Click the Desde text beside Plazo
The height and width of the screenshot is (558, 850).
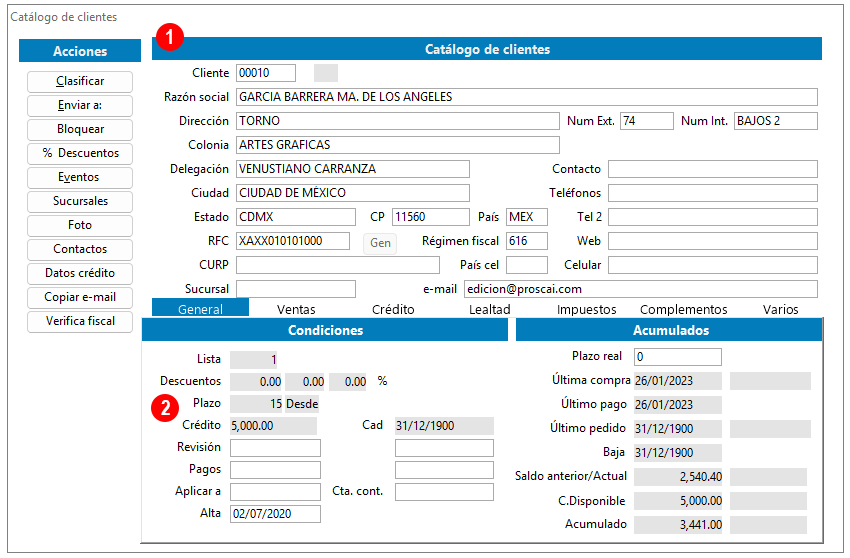(x=302, y=404)
